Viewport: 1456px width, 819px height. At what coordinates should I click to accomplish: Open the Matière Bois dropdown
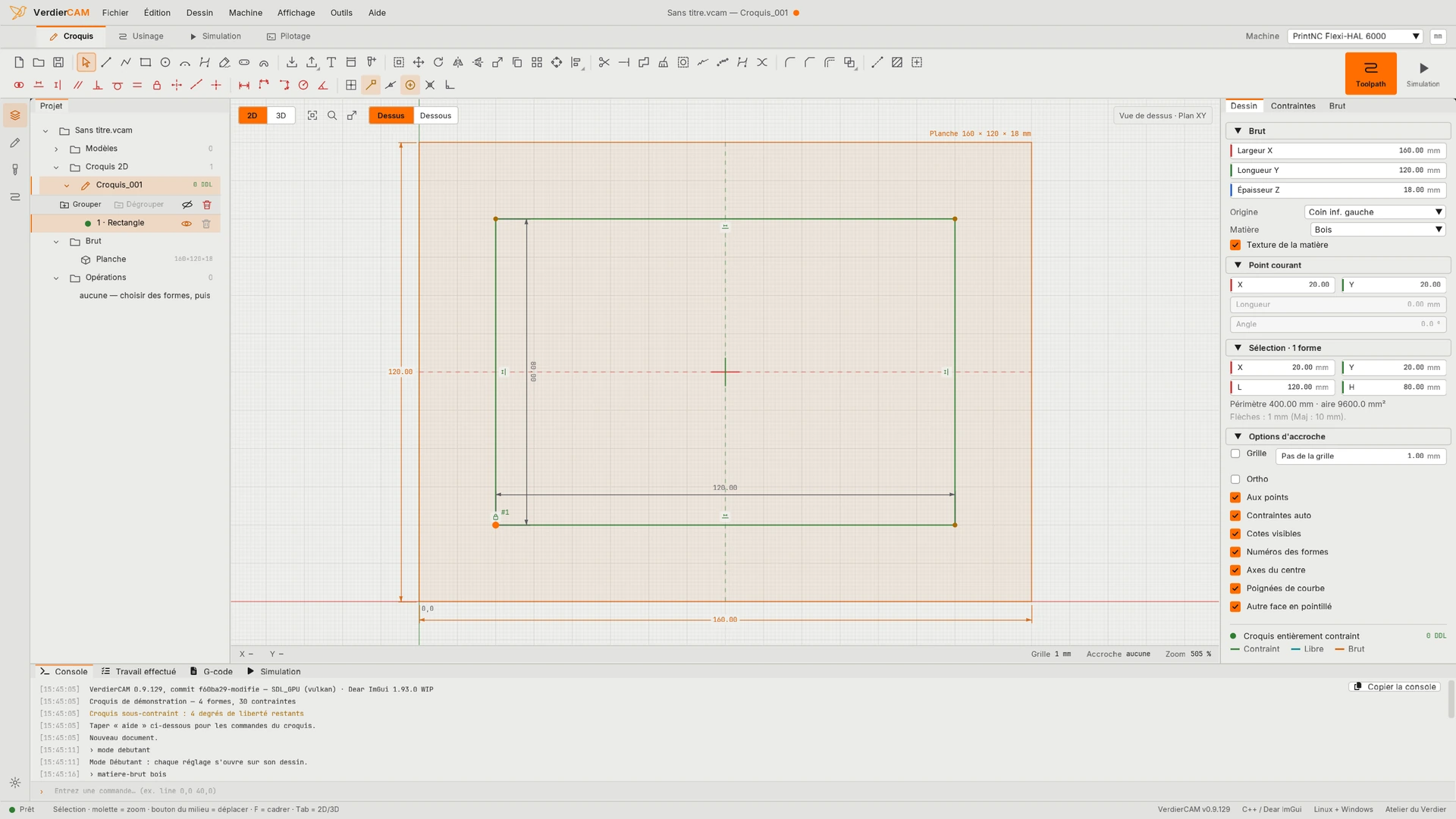(1378, 230)
